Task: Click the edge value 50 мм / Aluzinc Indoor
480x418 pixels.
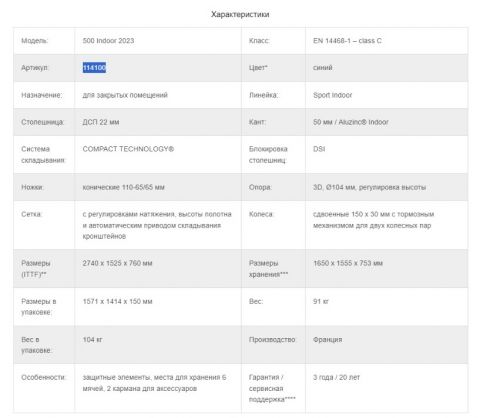Action: tap(351, 122)
